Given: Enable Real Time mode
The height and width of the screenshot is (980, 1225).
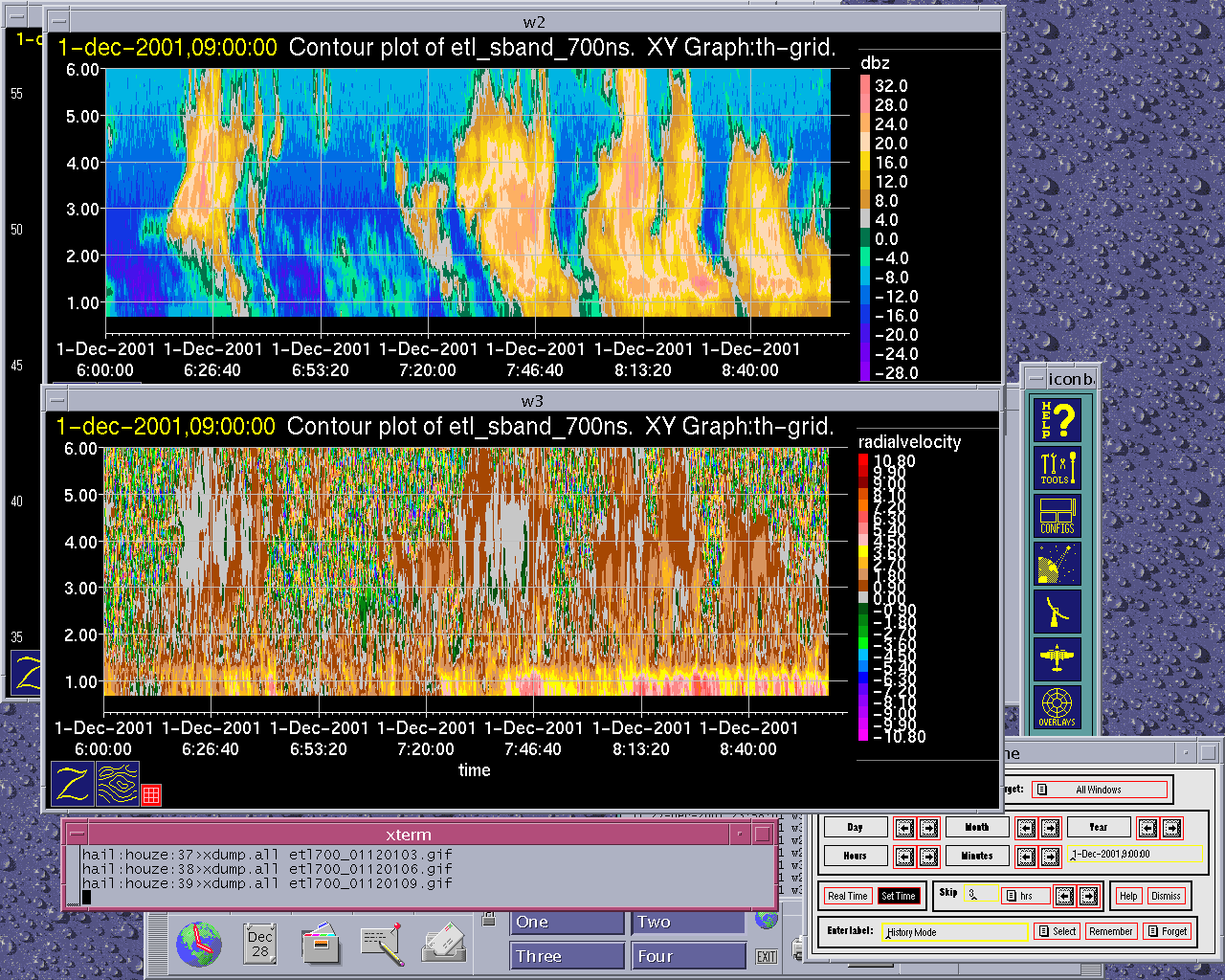Looking at the screenshot, I should click(x=847, y=897).
